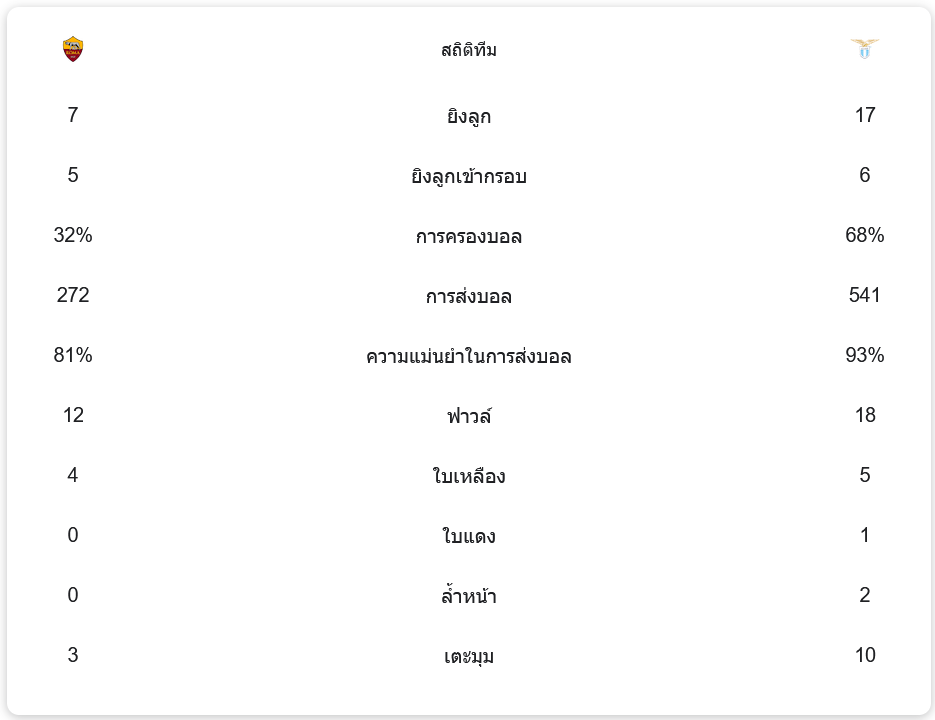Click the ล้ำหน้า offside label
This screenshot has width=935, height=720.
click(468, 596)
